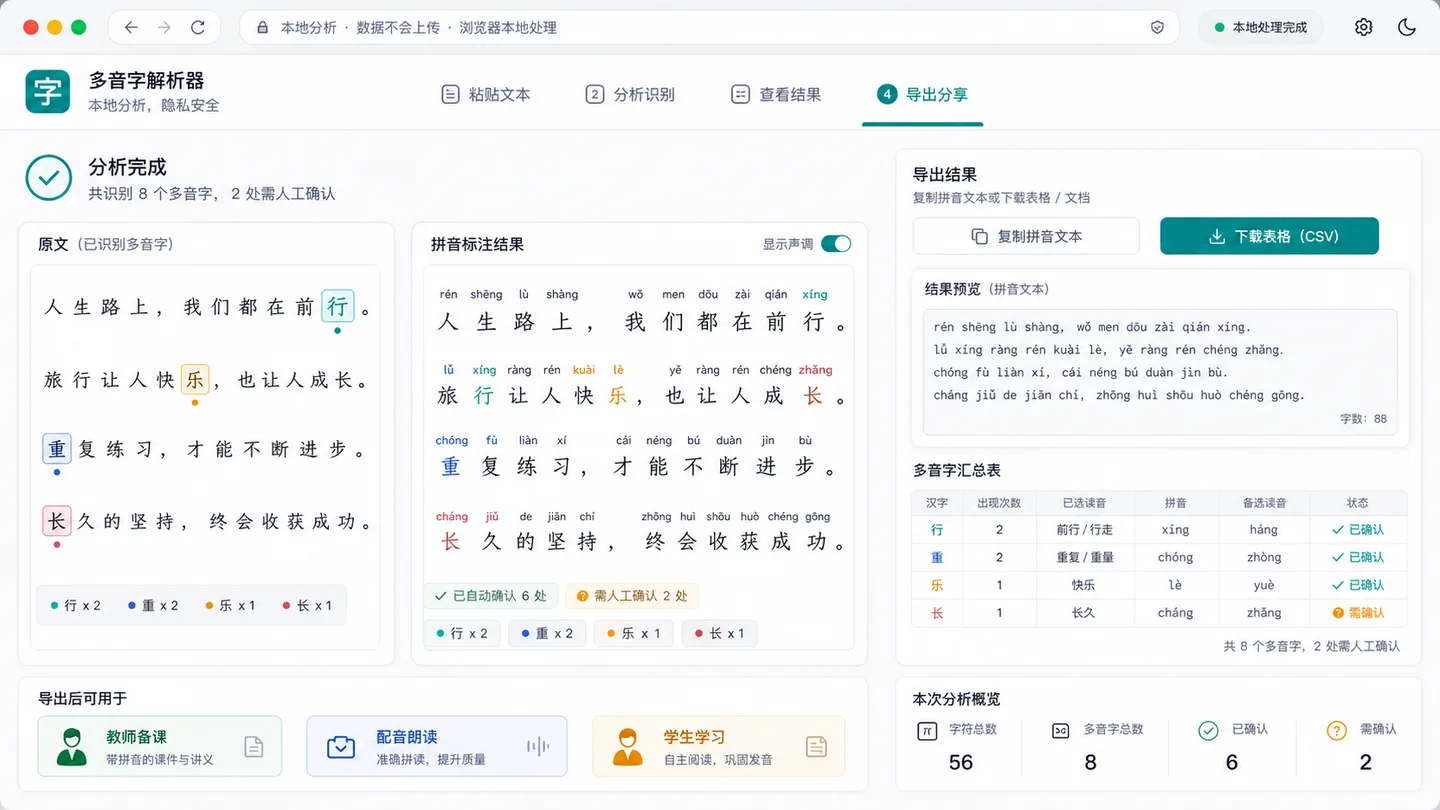Click the 前行 / 行走 table cell
The image size is (1440, 810).
coord(1085,530)
